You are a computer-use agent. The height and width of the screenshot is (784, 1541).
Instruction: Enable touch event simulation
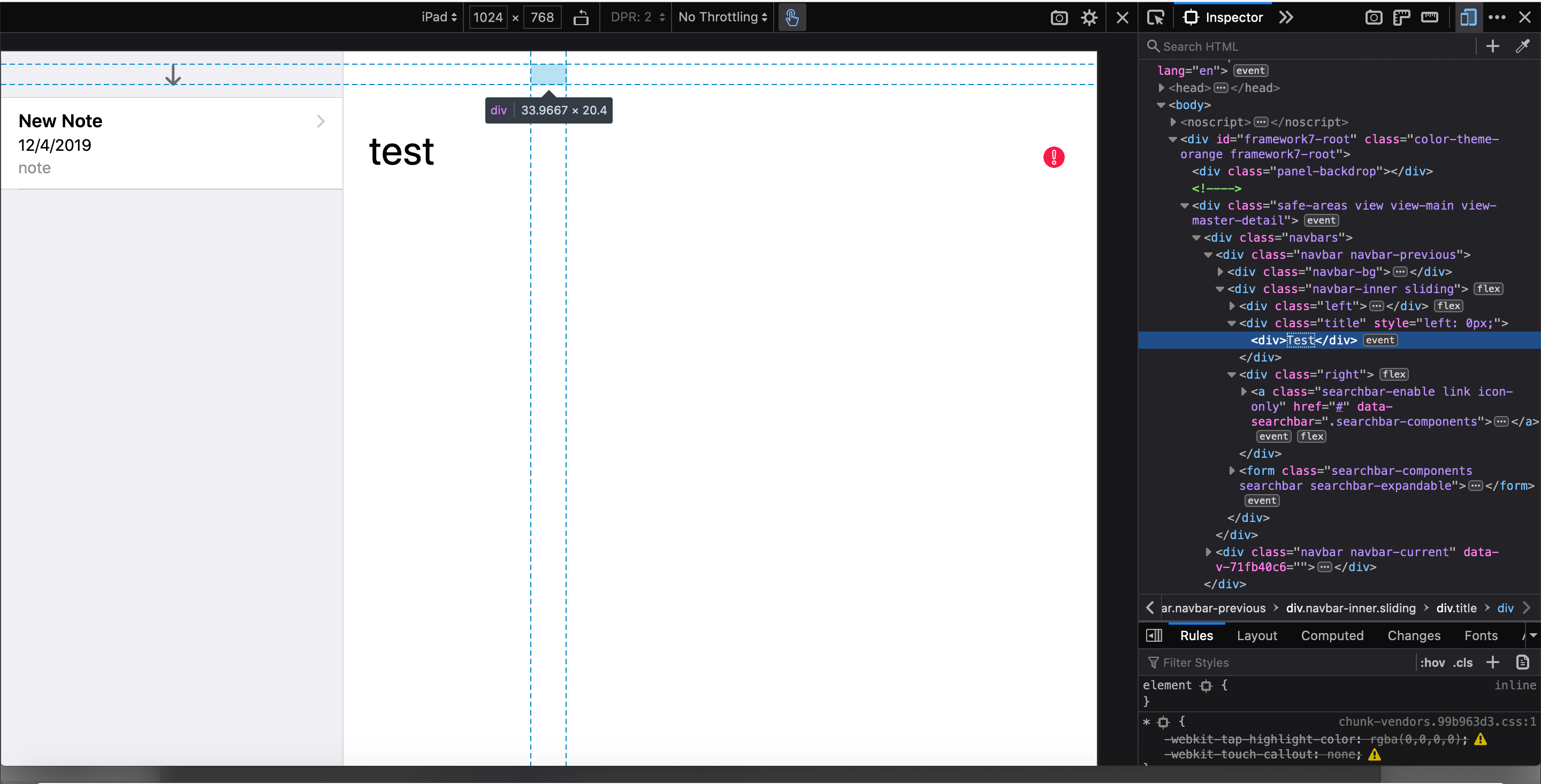791,17
